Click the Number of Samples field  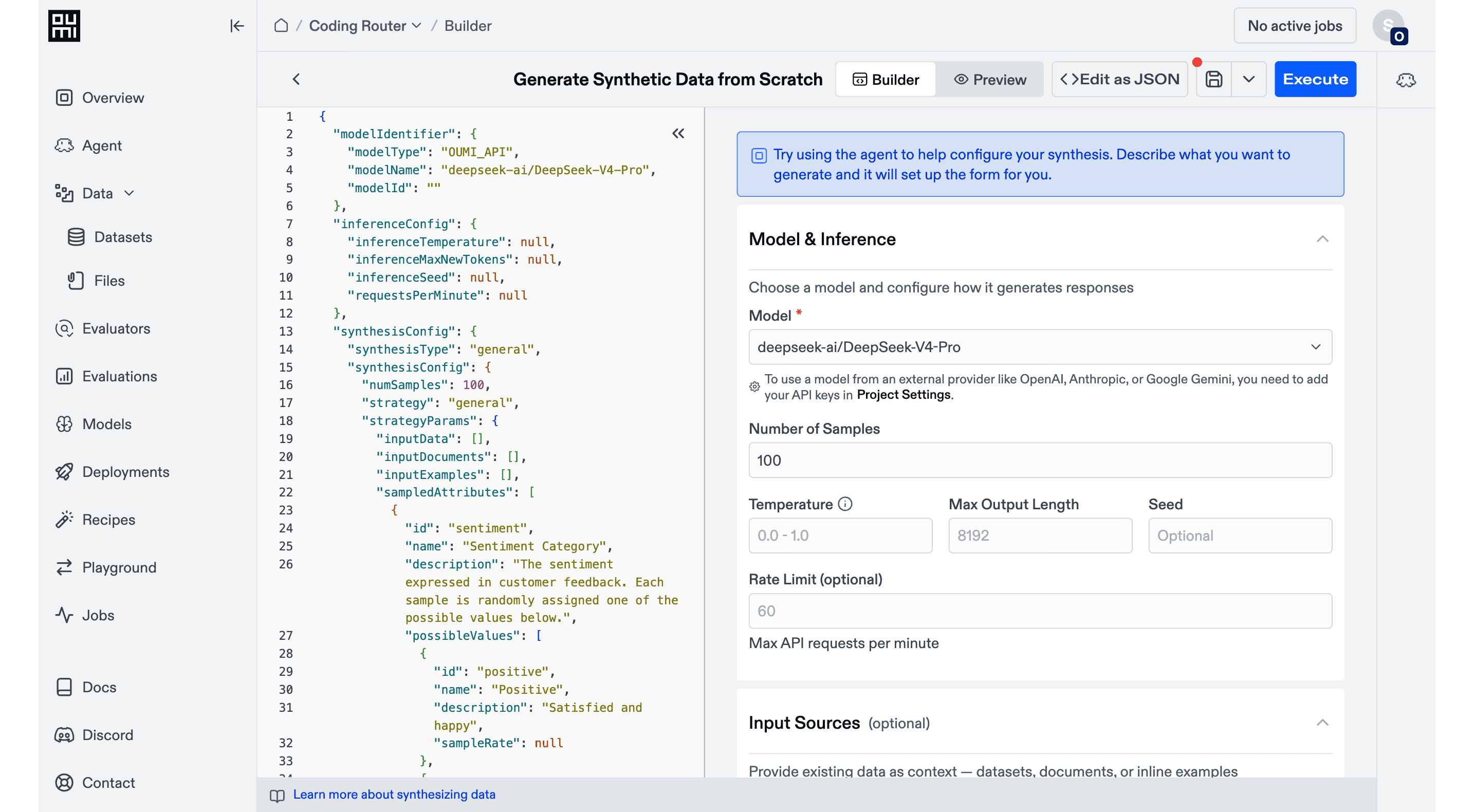(1040, 460)
